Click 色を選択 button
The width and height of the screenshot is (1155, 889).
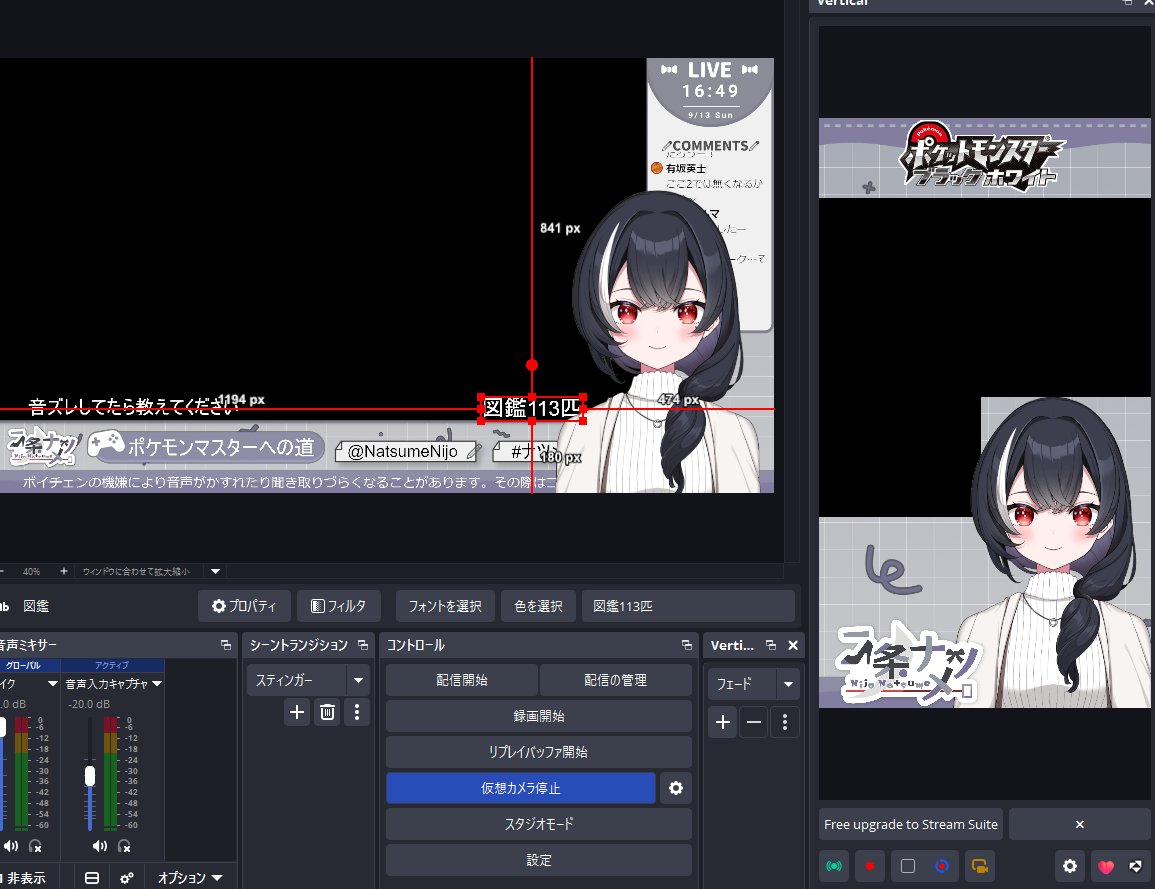click(x=538, y=606)
